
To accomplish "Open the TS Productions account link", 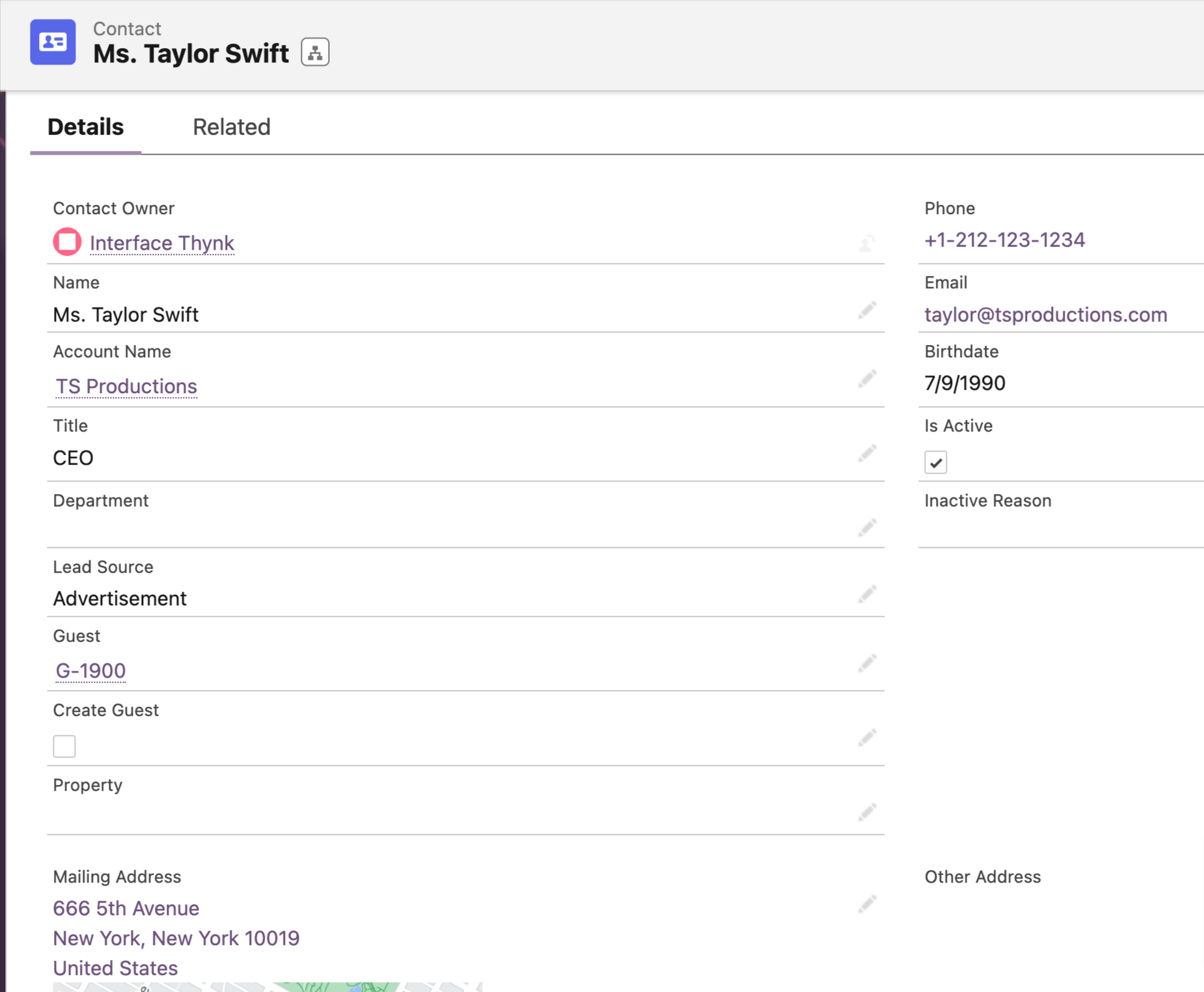I will tap(126, 386).
